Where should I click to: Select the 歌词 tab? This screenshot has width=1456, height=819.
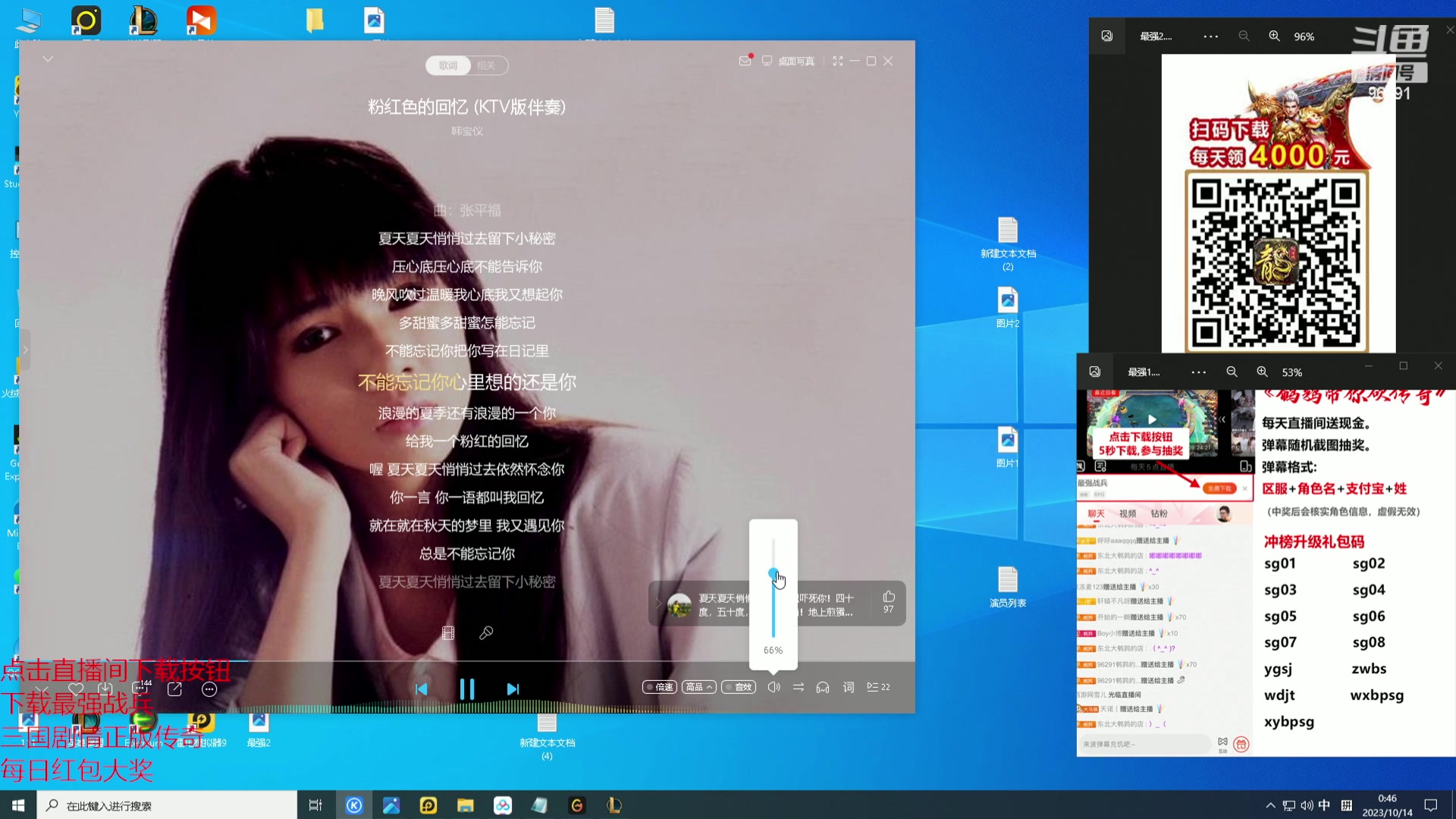click(x=448, y=65)
